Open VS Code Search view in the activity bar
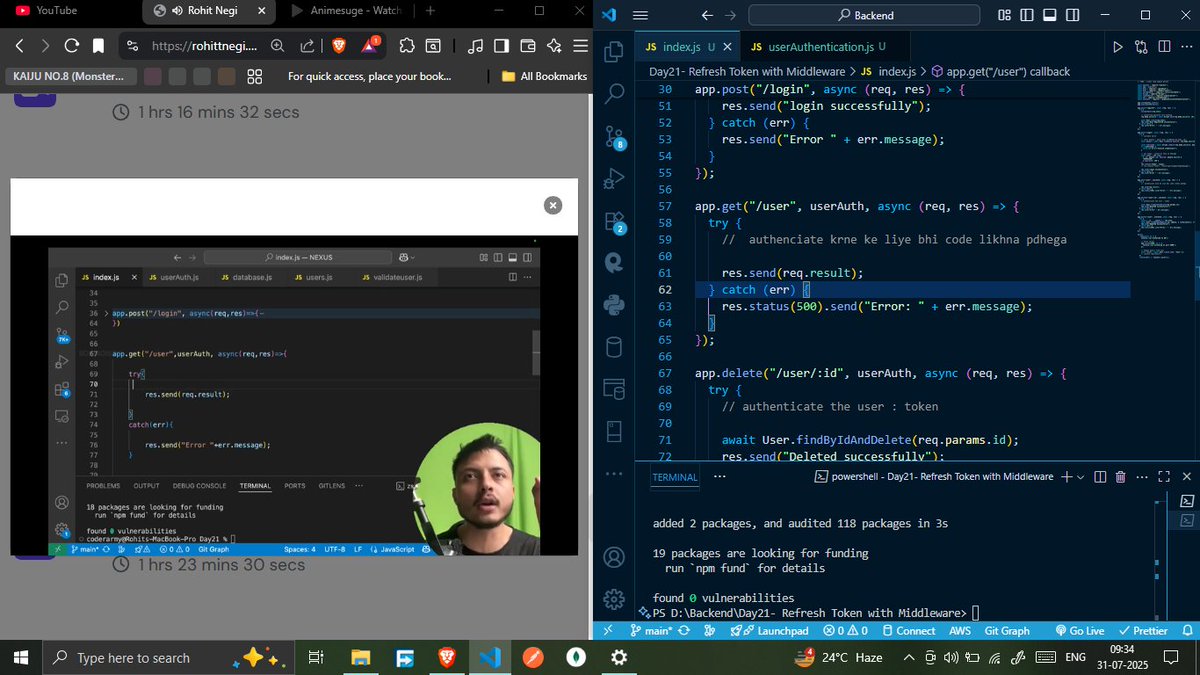 click(614, 93)
